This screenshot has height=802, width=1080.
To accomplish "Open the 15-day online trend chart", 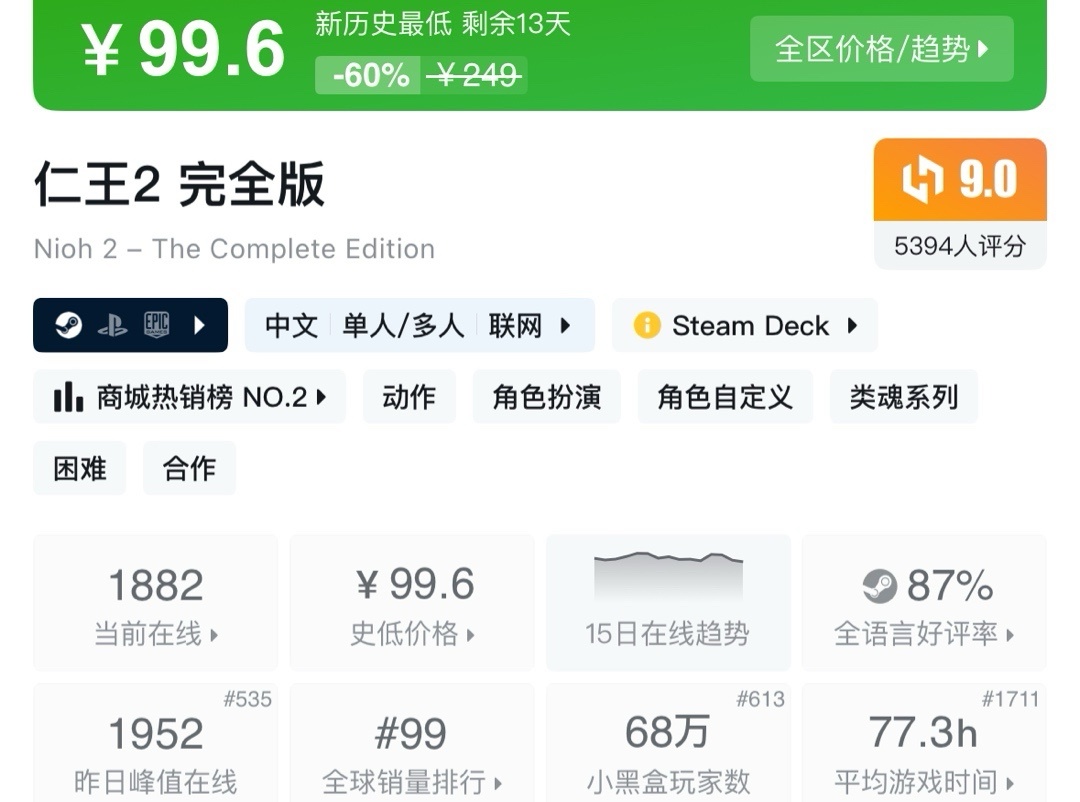I will 667,602.
